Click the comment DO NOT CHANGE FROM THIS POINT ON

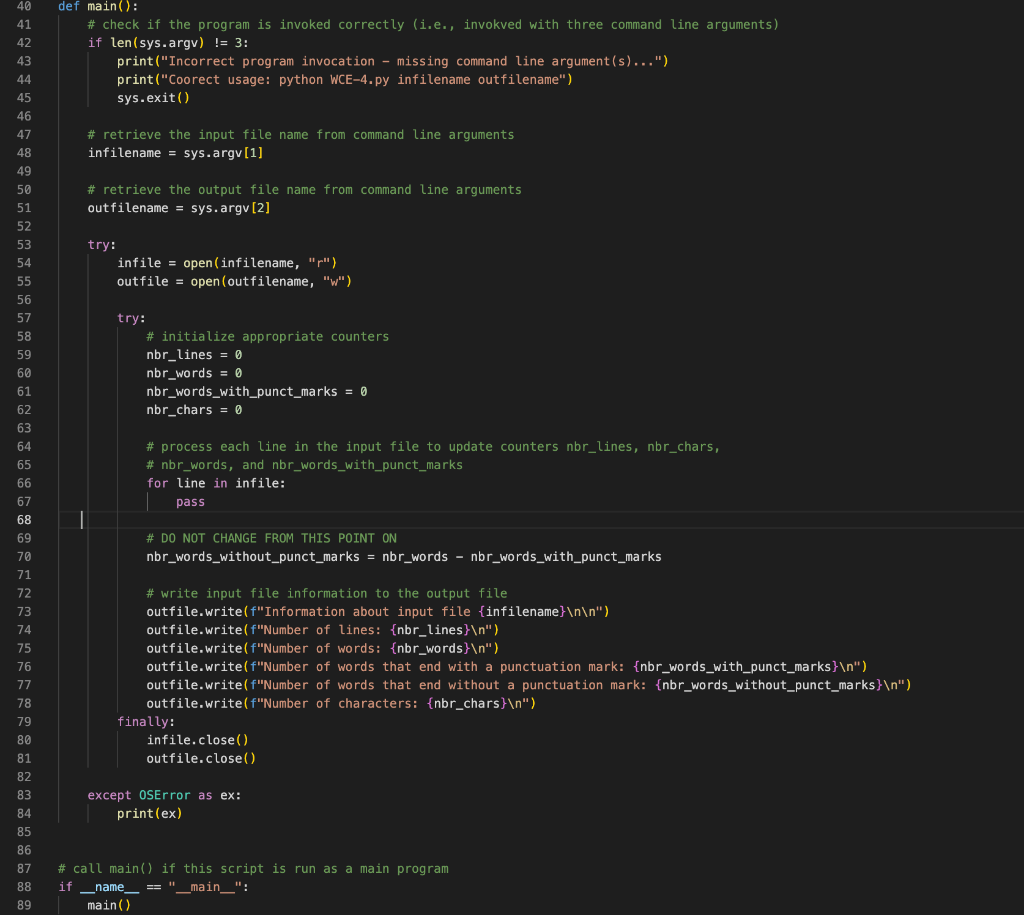(x=265, y=537)
